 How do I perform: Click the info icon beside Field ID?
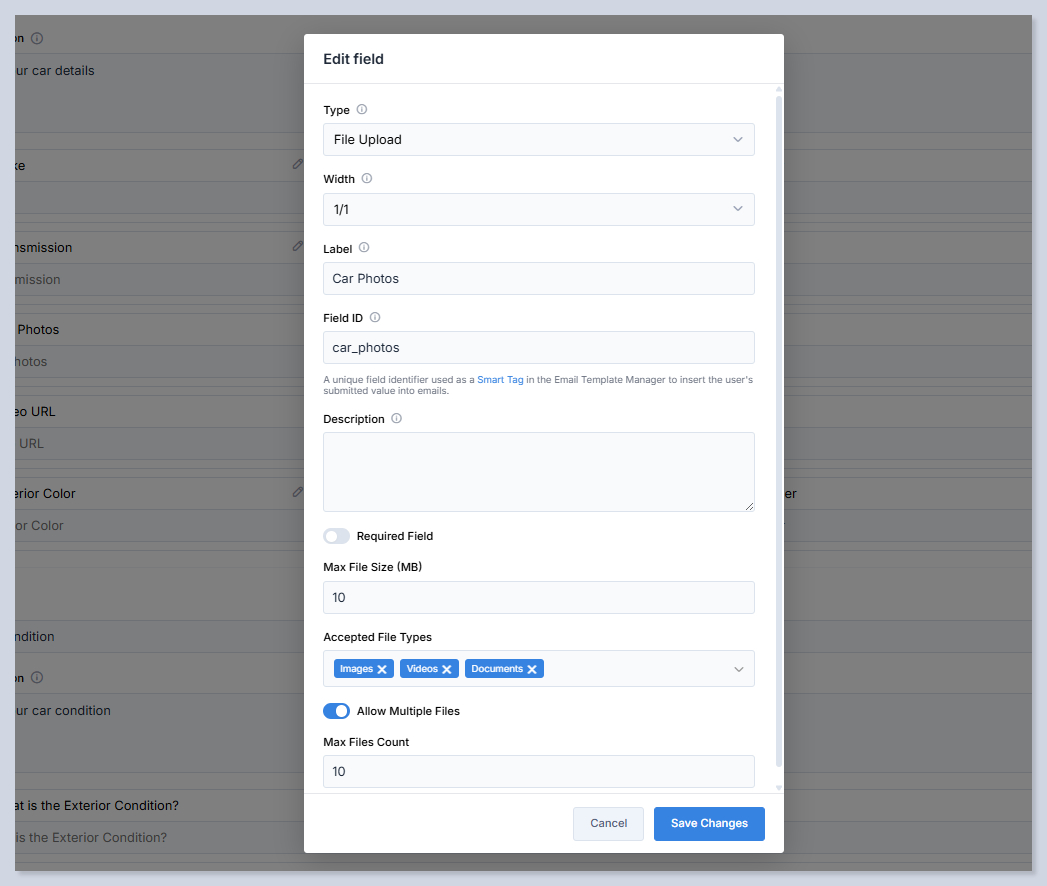tap(375, 318)
